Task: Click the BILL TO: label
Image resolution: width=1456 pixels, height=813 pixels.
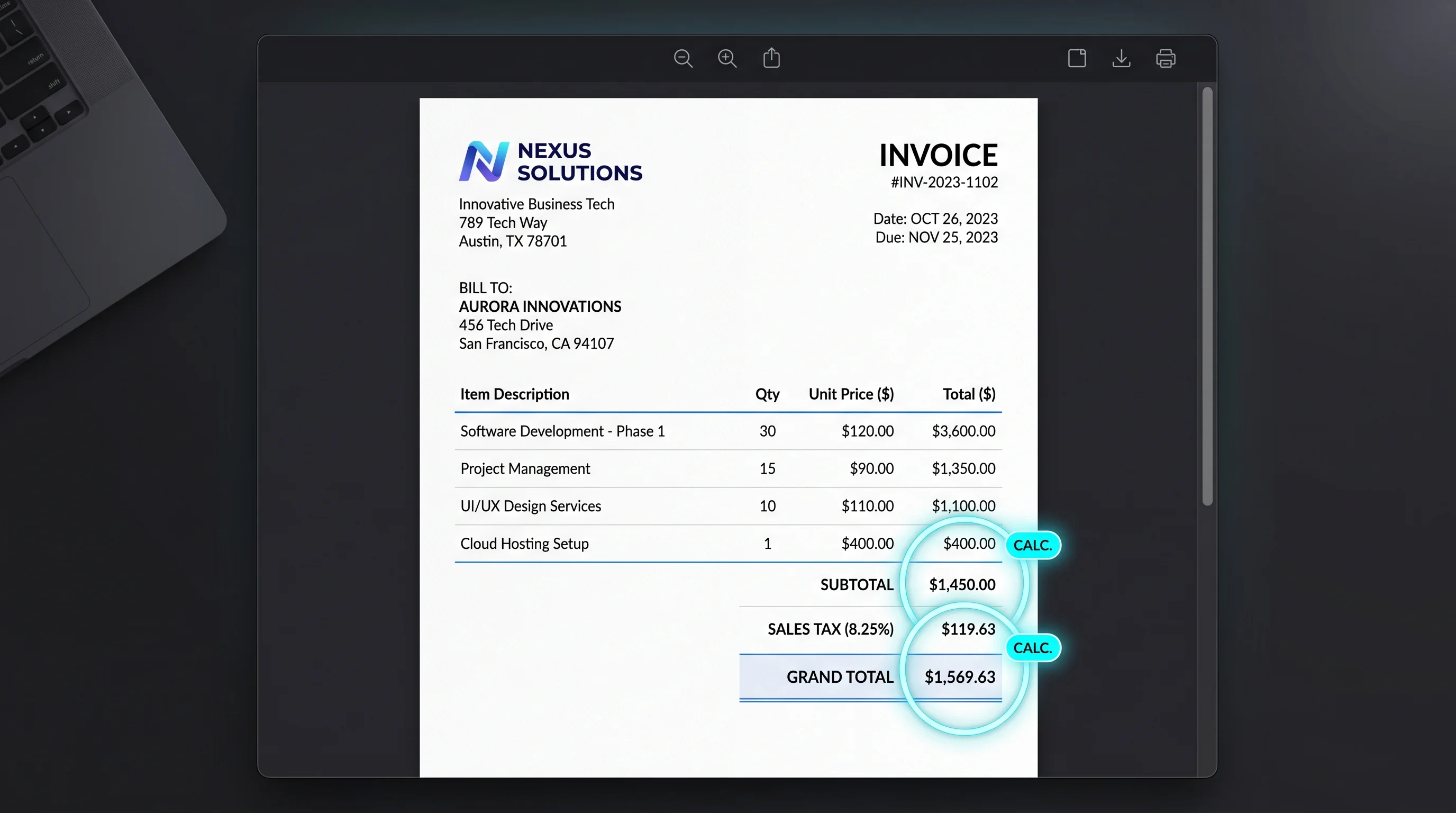Action: click(486, 288)
